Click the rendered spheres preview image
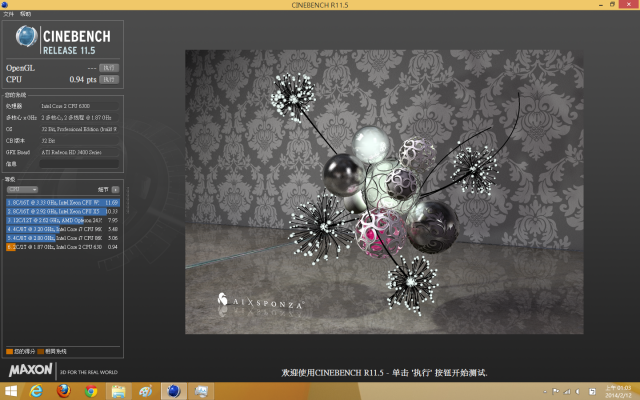640x400 pixels. [x=384, y=192]
